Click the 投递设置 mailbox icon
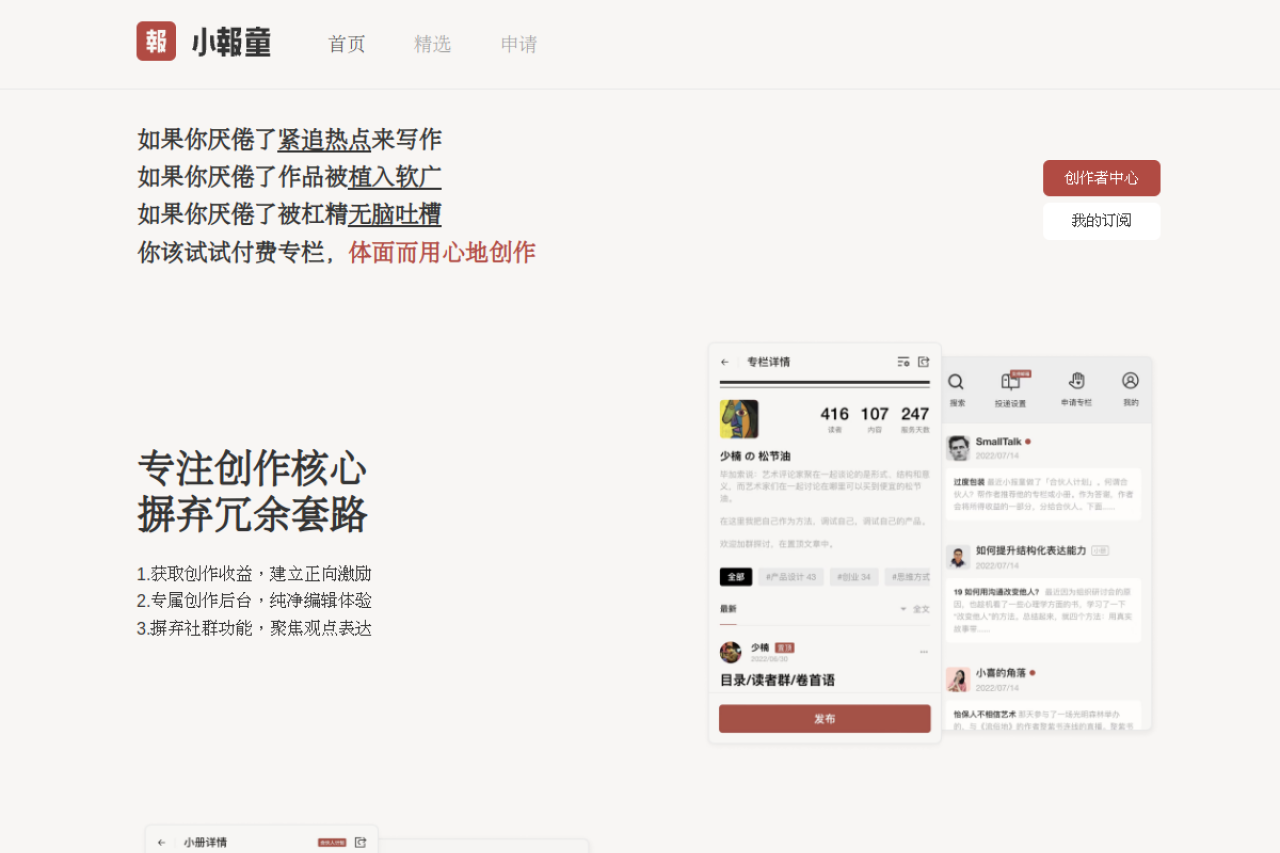This screenshot has height=853, width=1280. [1010, 382]
